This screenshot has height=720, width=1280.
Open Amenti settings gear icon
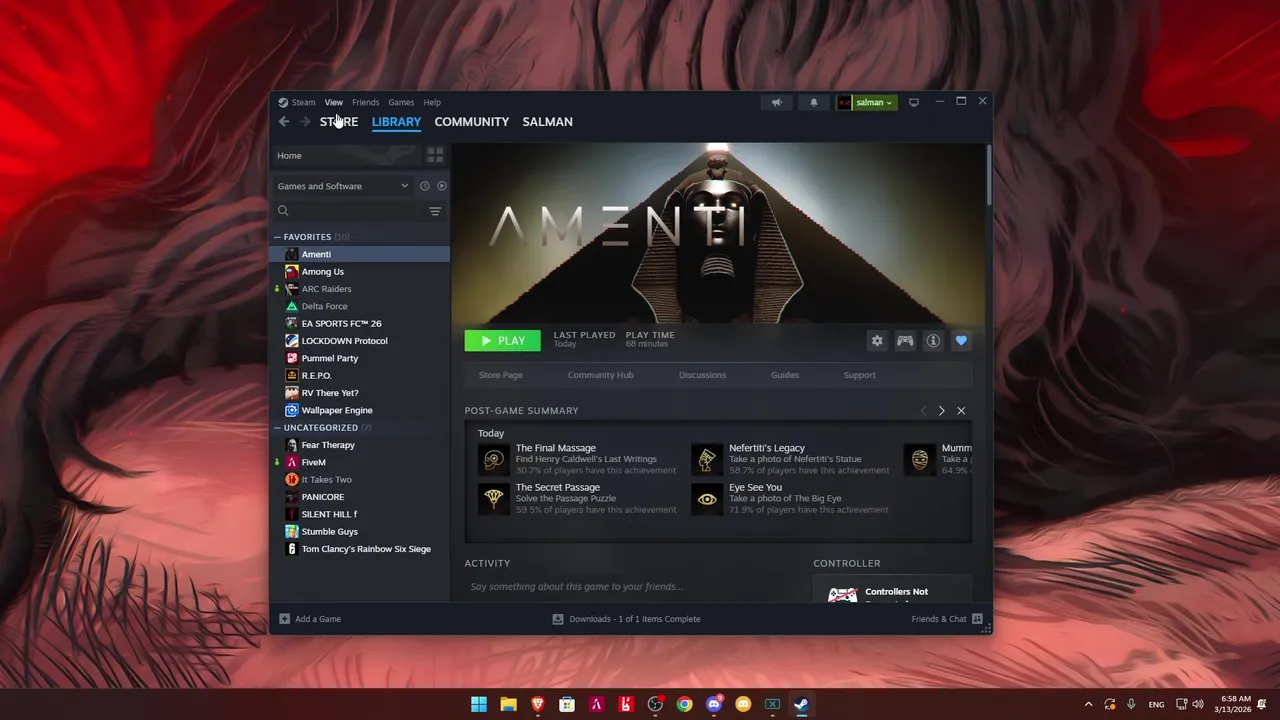[x=877, y=341]
